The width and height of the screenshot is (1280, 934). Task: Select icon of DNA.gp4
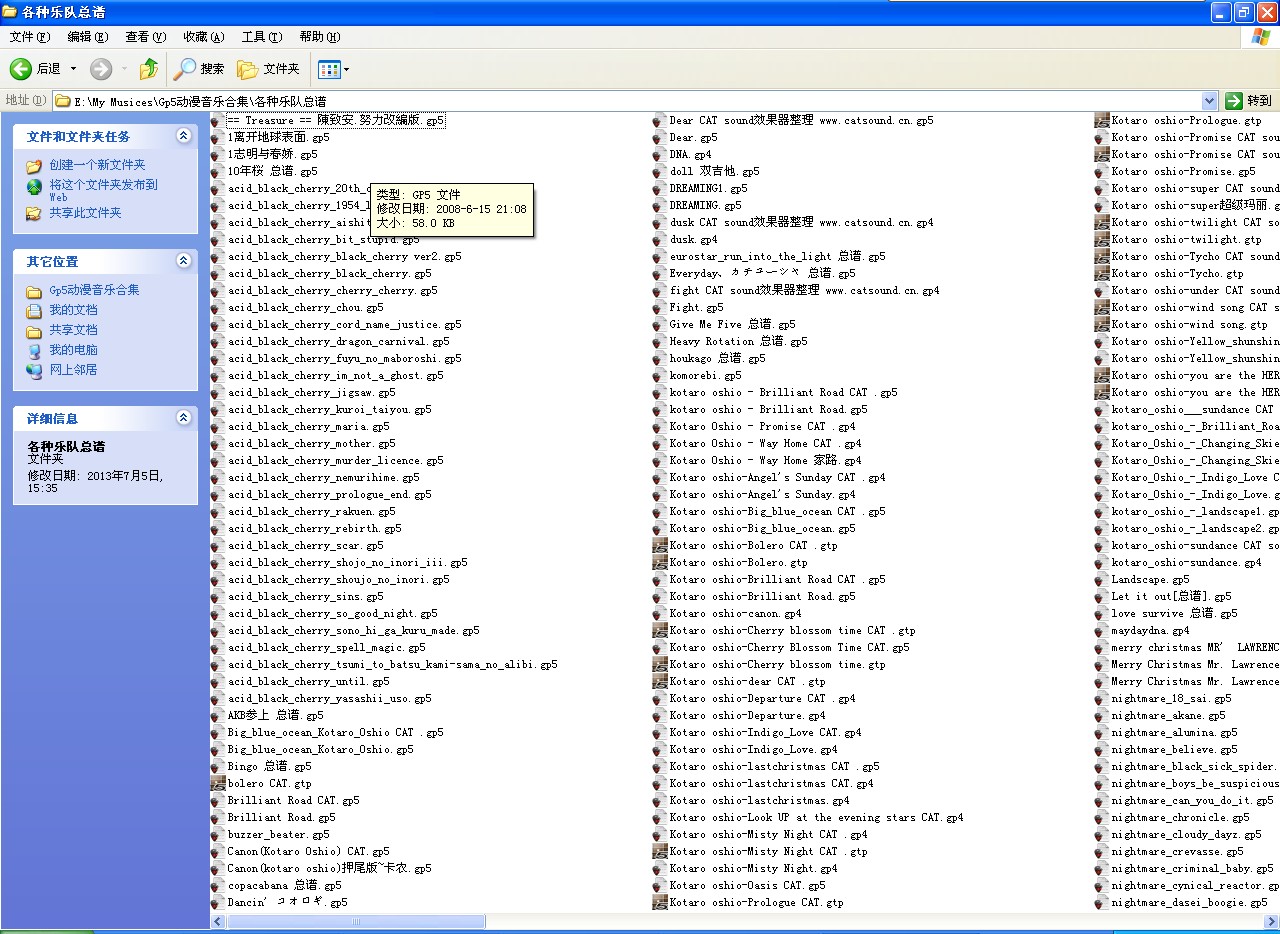click(x=660, y=154)
